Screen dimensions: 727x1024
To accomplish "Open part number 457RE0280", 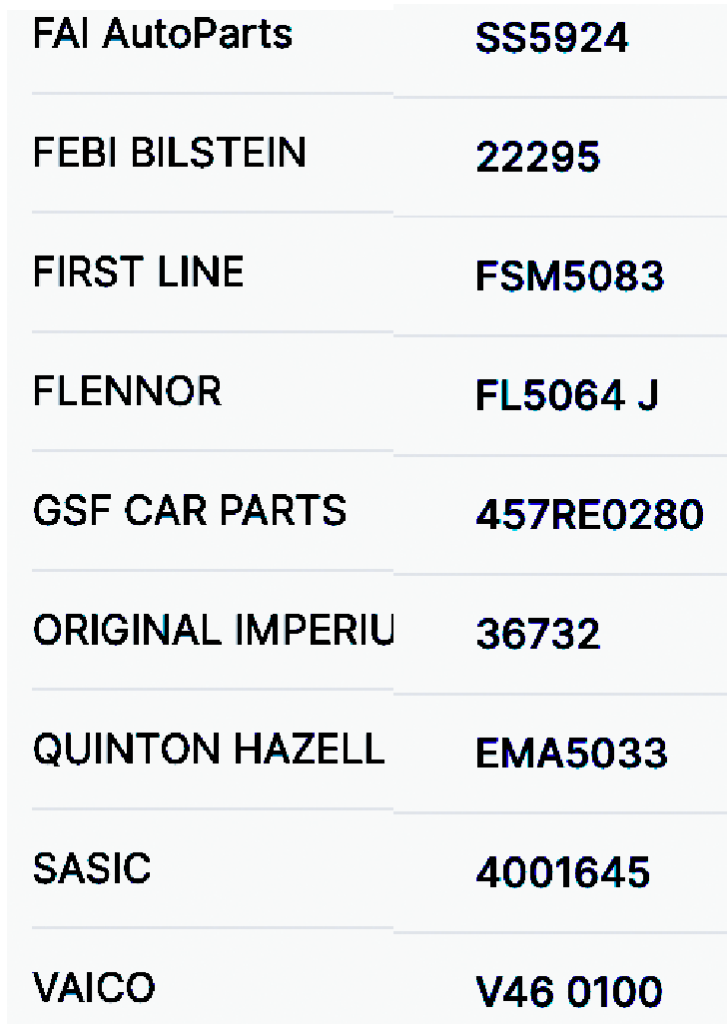I will (589, 516).
